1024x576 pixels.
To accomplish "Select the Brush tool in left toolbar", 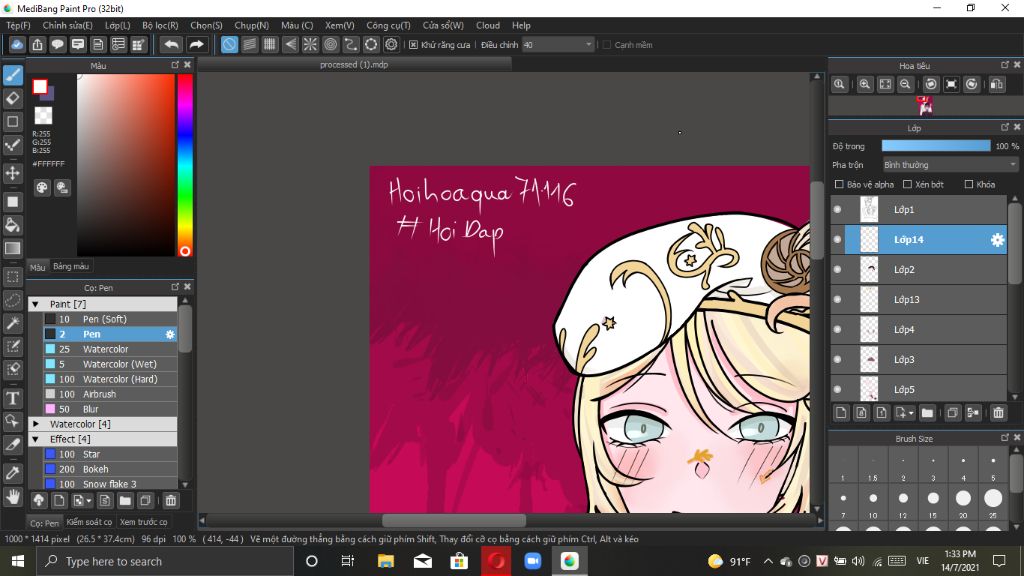I will point(12,75).
